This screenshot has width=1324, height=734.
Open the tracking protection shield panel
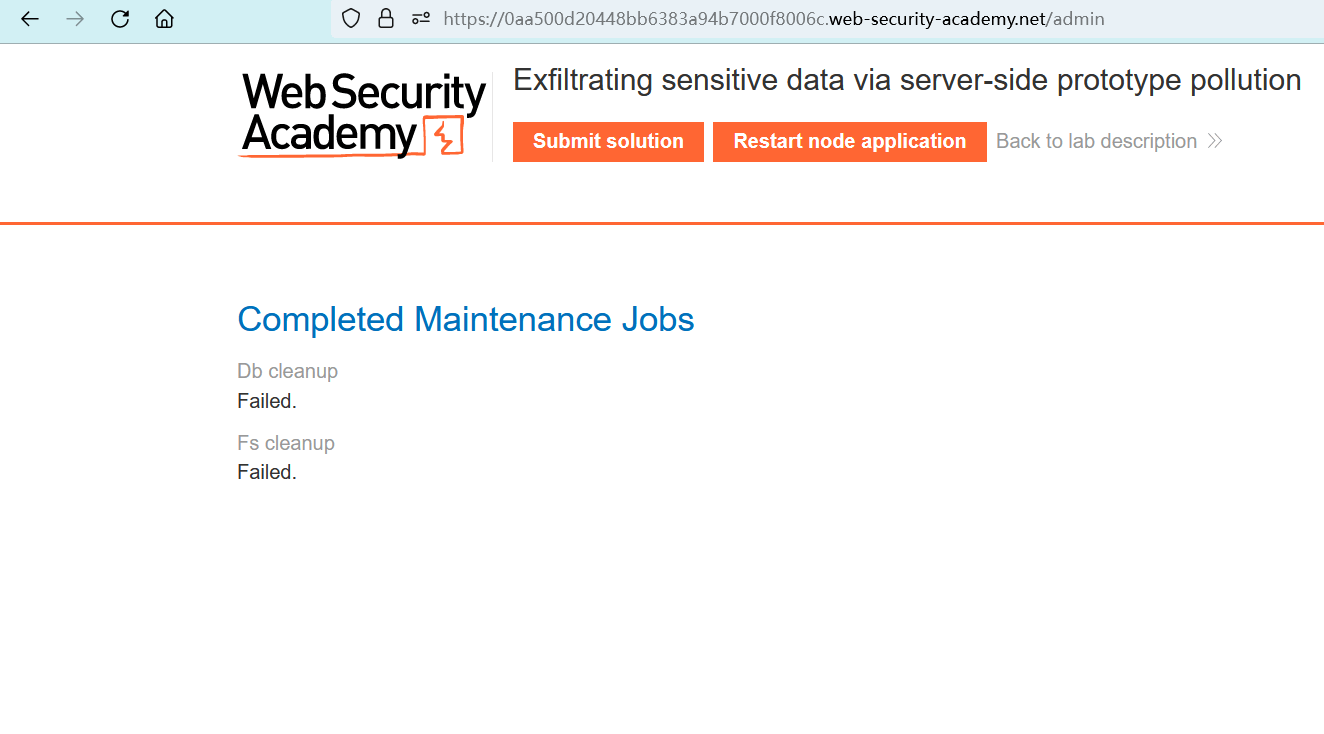pyautogui.click(x=350, y=19)
